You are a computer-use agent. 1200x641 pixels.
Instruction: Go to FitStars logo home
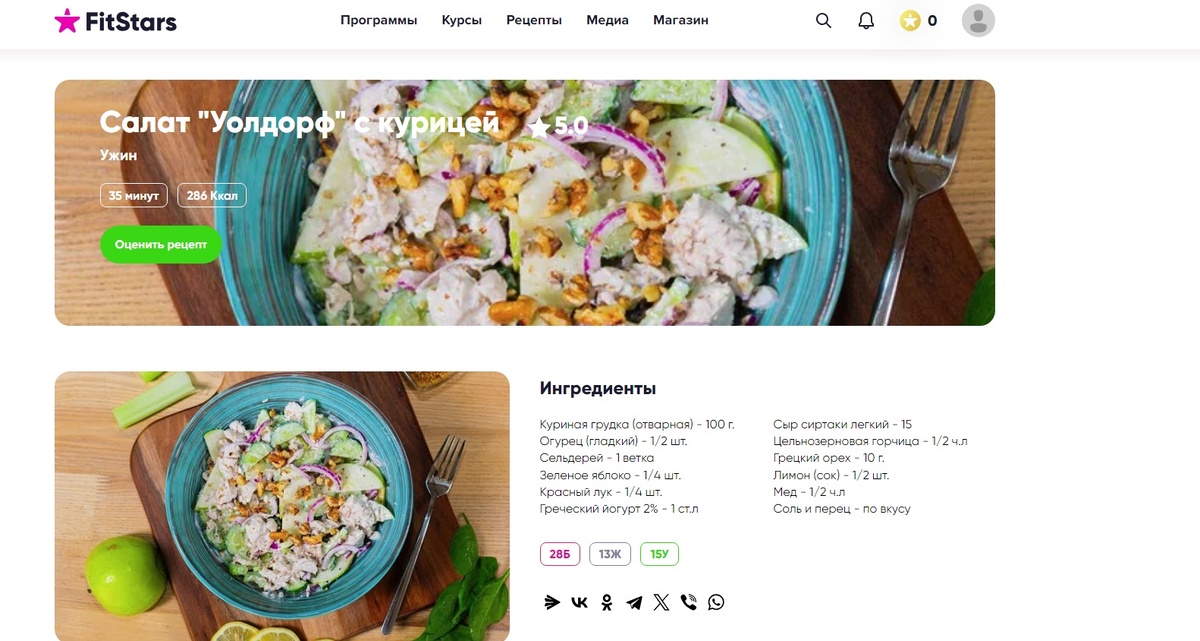115,20
